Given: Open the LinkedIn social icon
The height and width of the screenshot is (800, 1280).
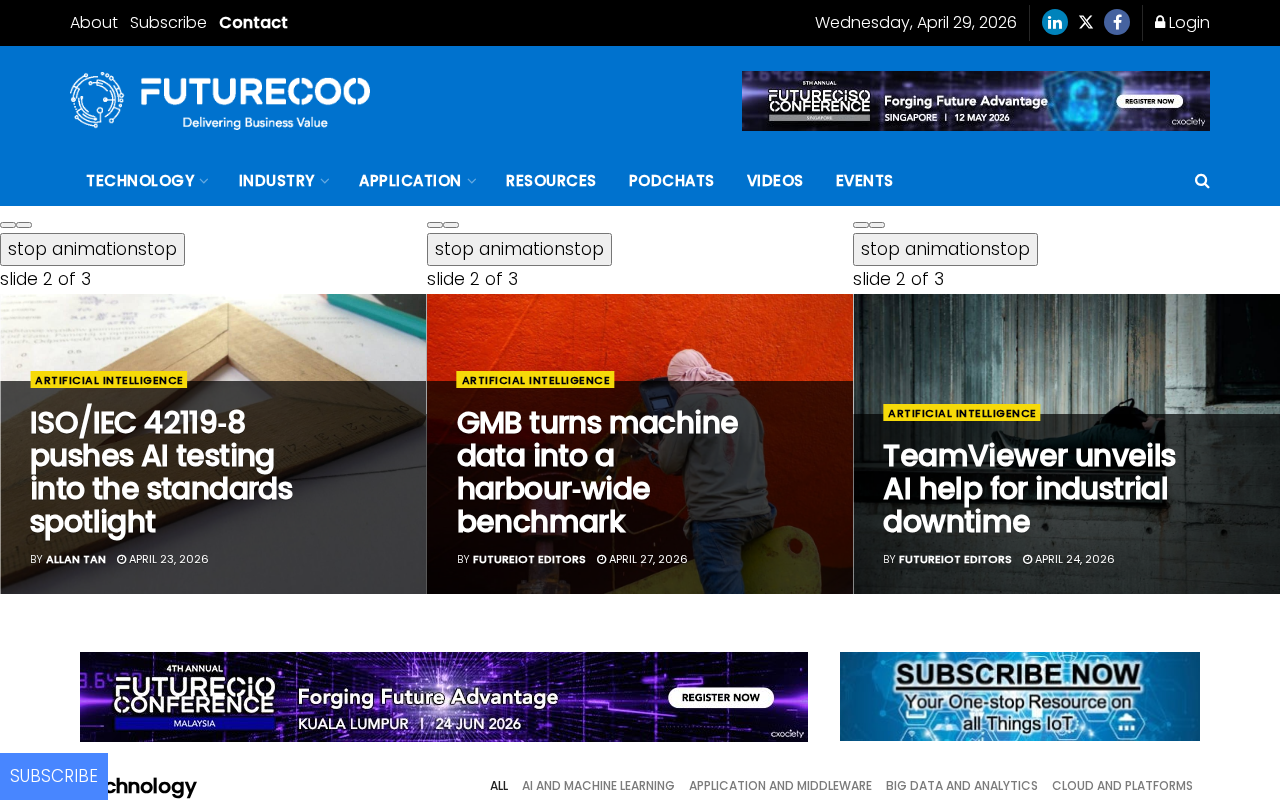Looking at the screenshot, I should [x=1054, y=22].
